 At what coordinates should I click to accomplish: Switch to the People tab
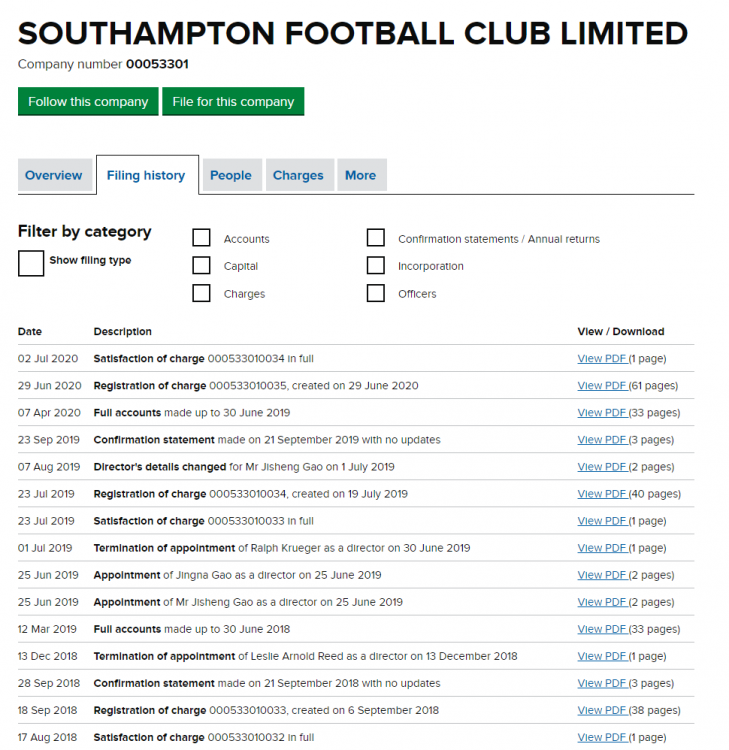pos(230,175)
